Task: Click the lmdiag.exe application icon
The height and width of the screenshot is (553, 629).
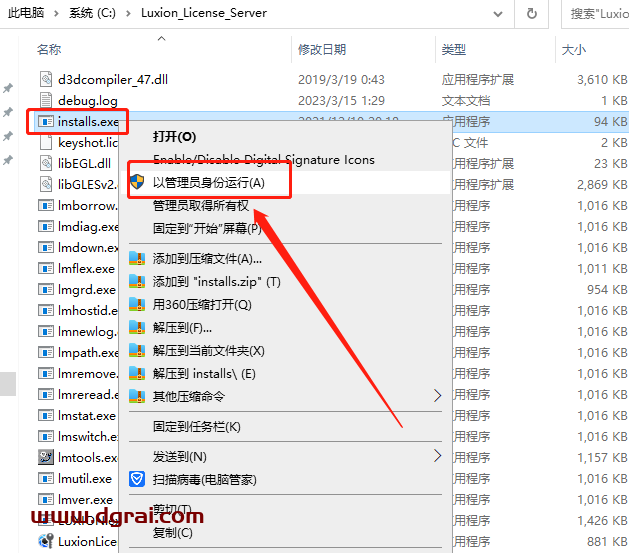Action: (46, 227)
